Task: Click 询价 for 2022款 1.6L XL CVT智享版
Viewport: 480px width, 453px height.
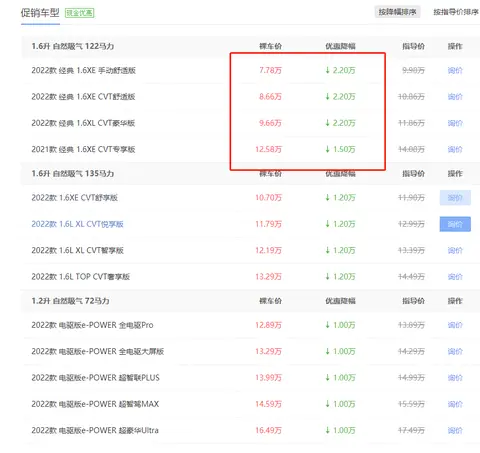Action: [455, 250]
